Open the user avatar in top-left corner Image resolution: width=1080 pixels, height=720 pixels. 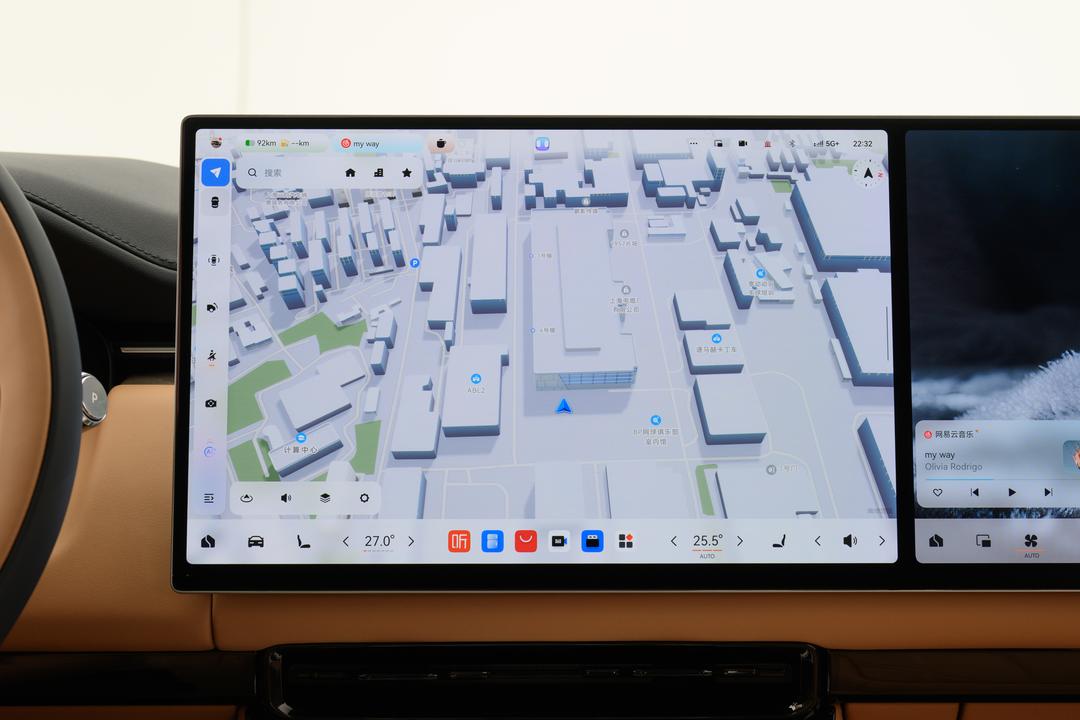click(216, 142)
